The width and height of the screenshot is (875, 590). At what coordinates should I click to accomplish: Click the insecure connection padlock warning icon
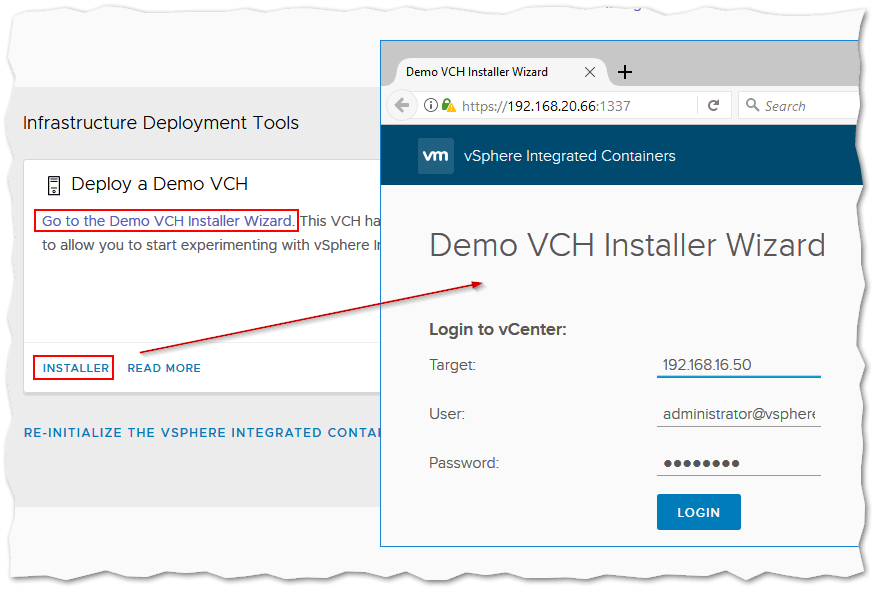click(448, 105)
